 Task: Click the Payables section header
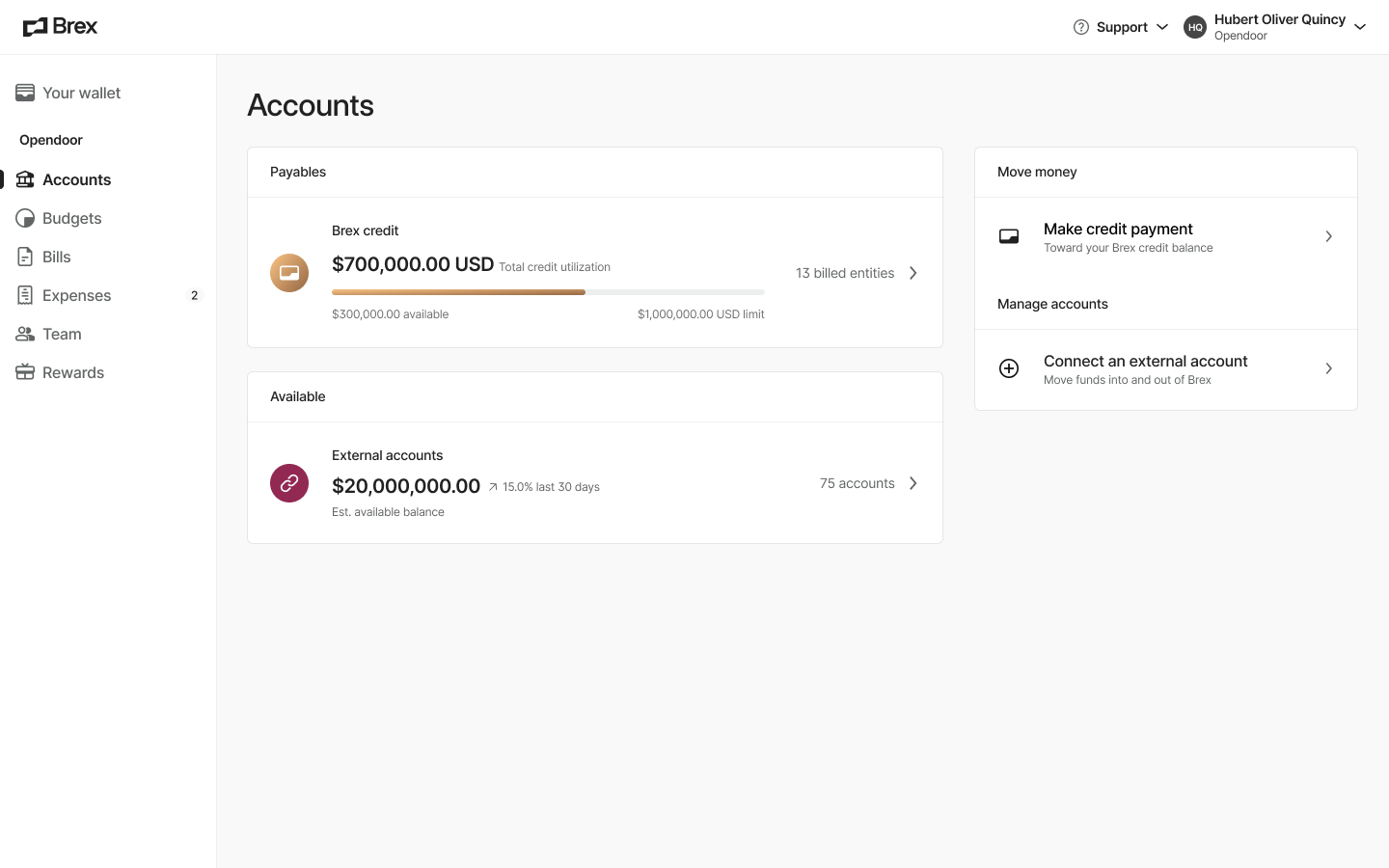coord(298,172)
